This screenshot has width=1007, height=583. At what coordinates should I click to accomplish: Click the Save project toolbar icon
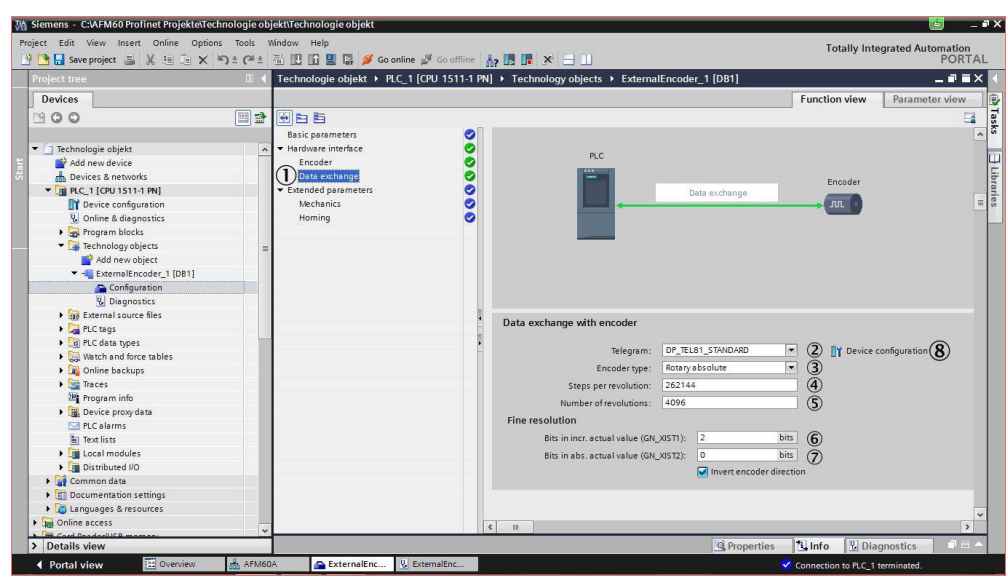(58, 59)
